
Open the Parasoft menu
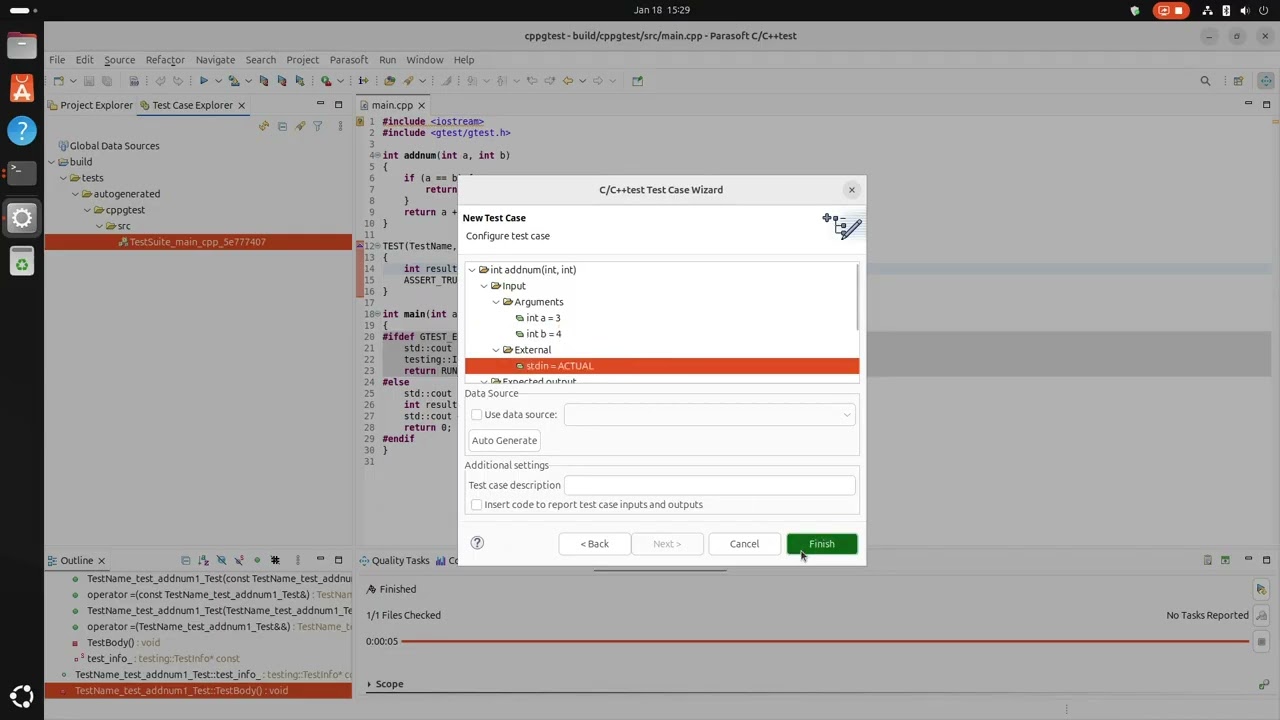[349, 60]
